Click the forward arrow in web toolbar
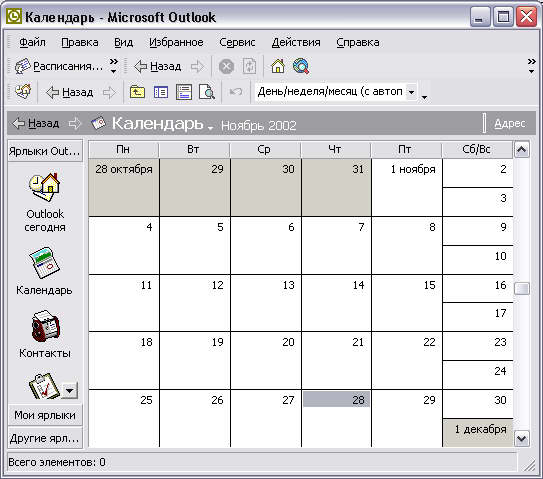Screen dimensions: 543x479 [x=197, y=66]
